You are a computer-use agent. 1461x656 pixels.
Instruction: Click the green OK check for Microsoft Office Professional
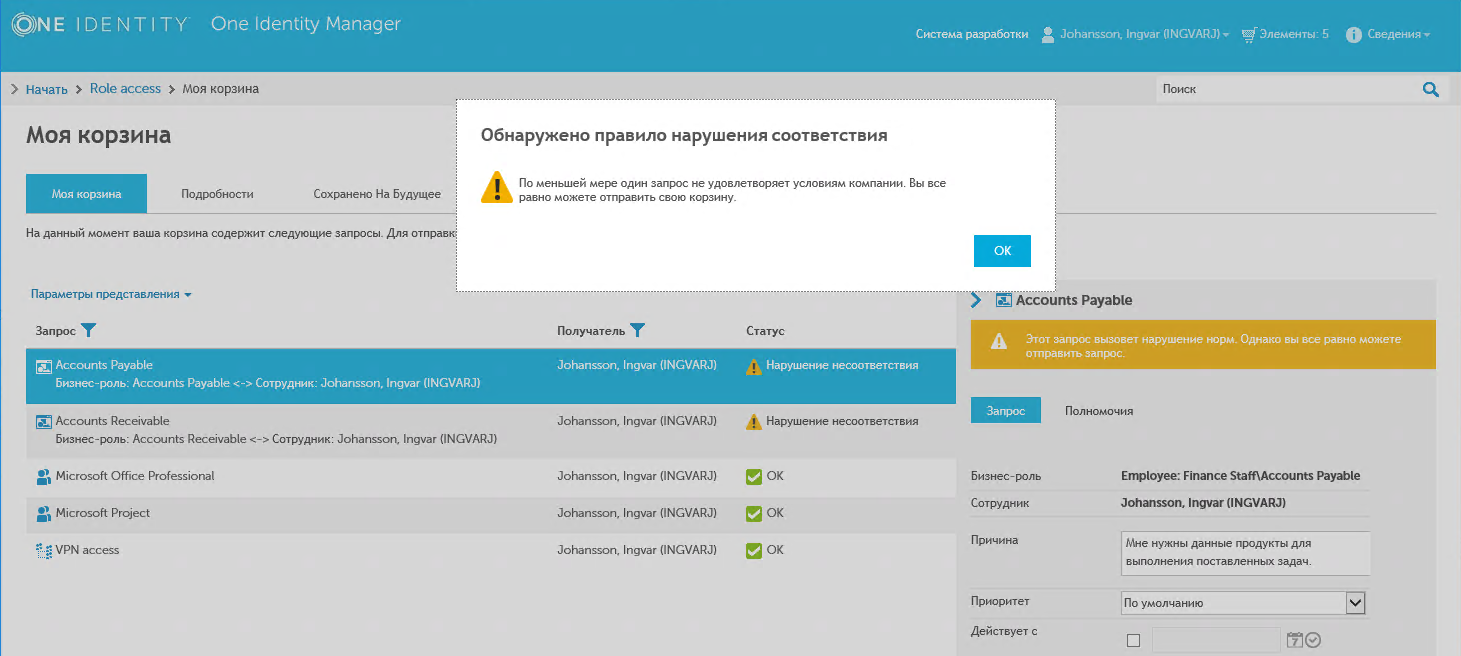754,477
